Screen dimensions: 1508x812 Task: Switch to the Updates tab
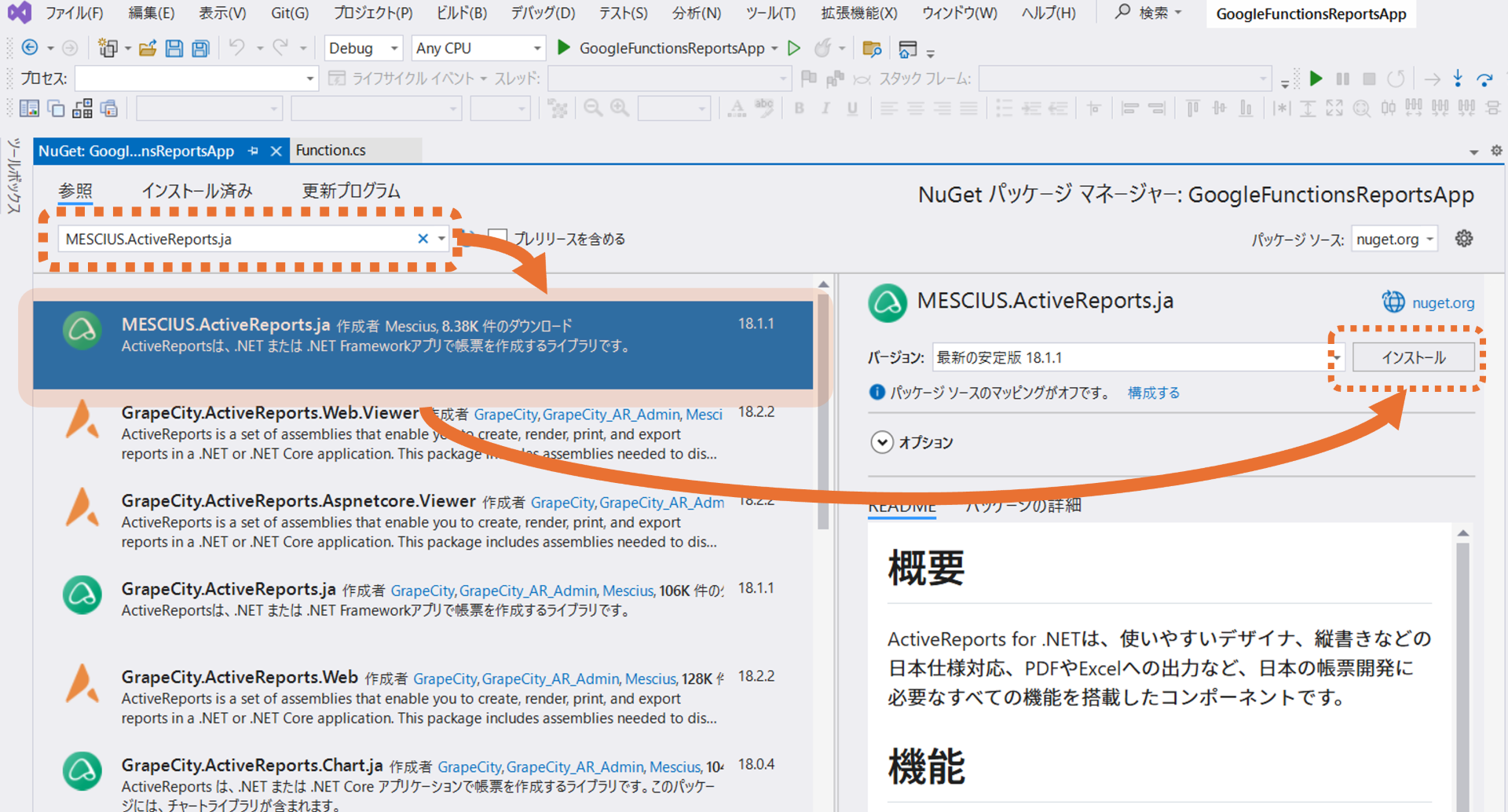[351, 191]
